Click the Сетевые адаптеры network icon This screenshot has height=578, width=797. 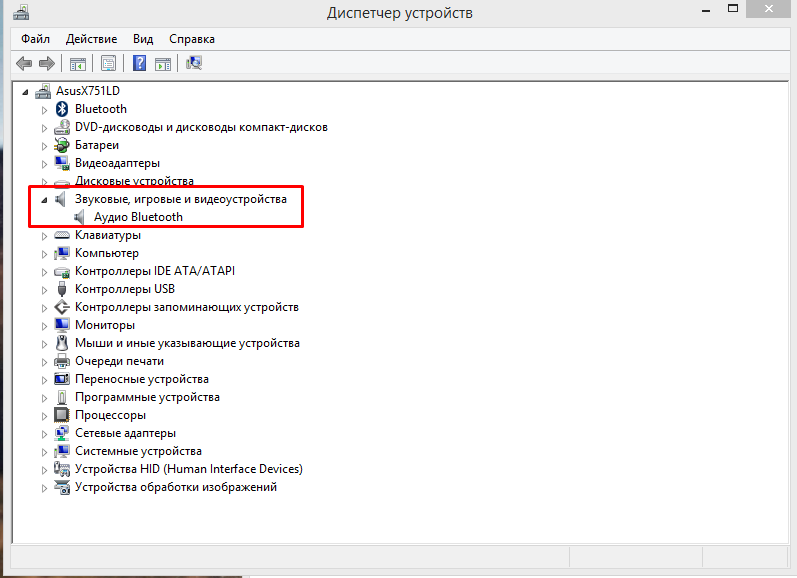62,433
